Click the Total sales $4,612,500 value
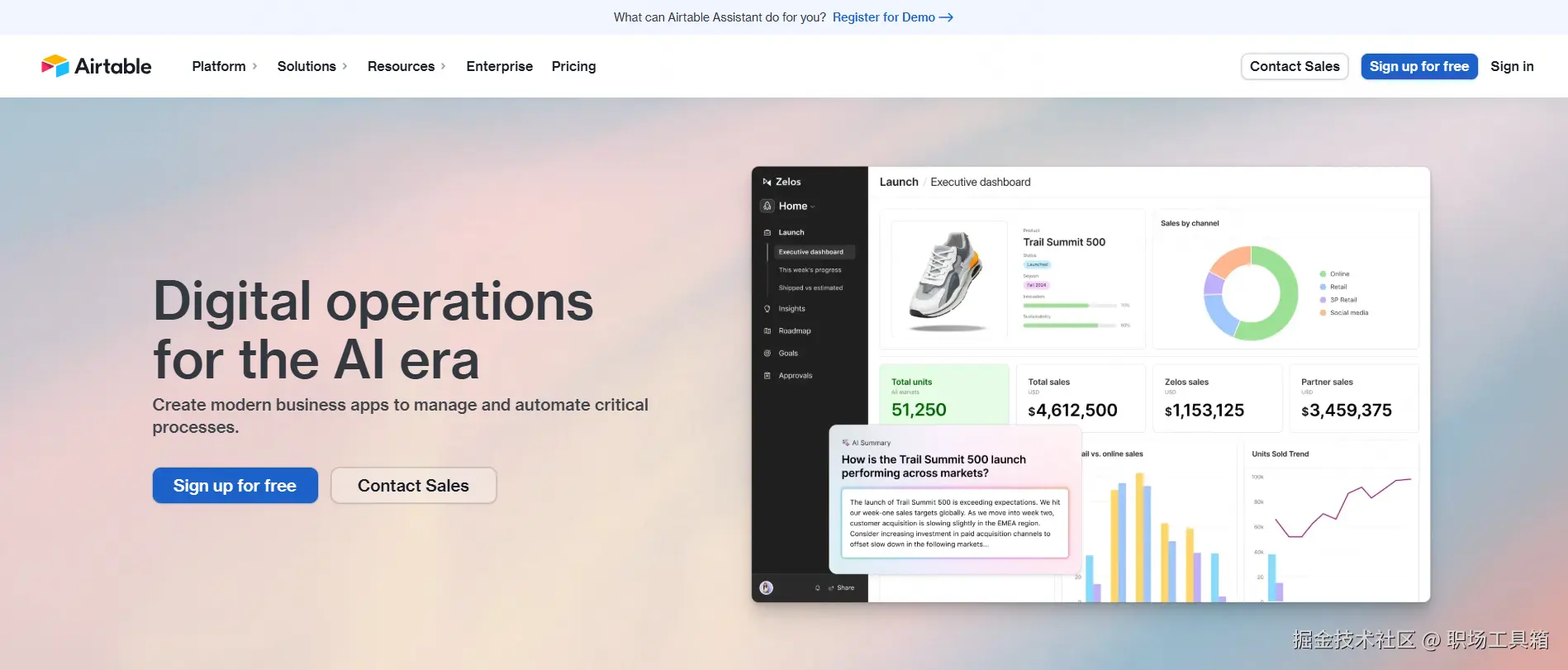This screenshot has width=1568, height=670. [1072, 411]
